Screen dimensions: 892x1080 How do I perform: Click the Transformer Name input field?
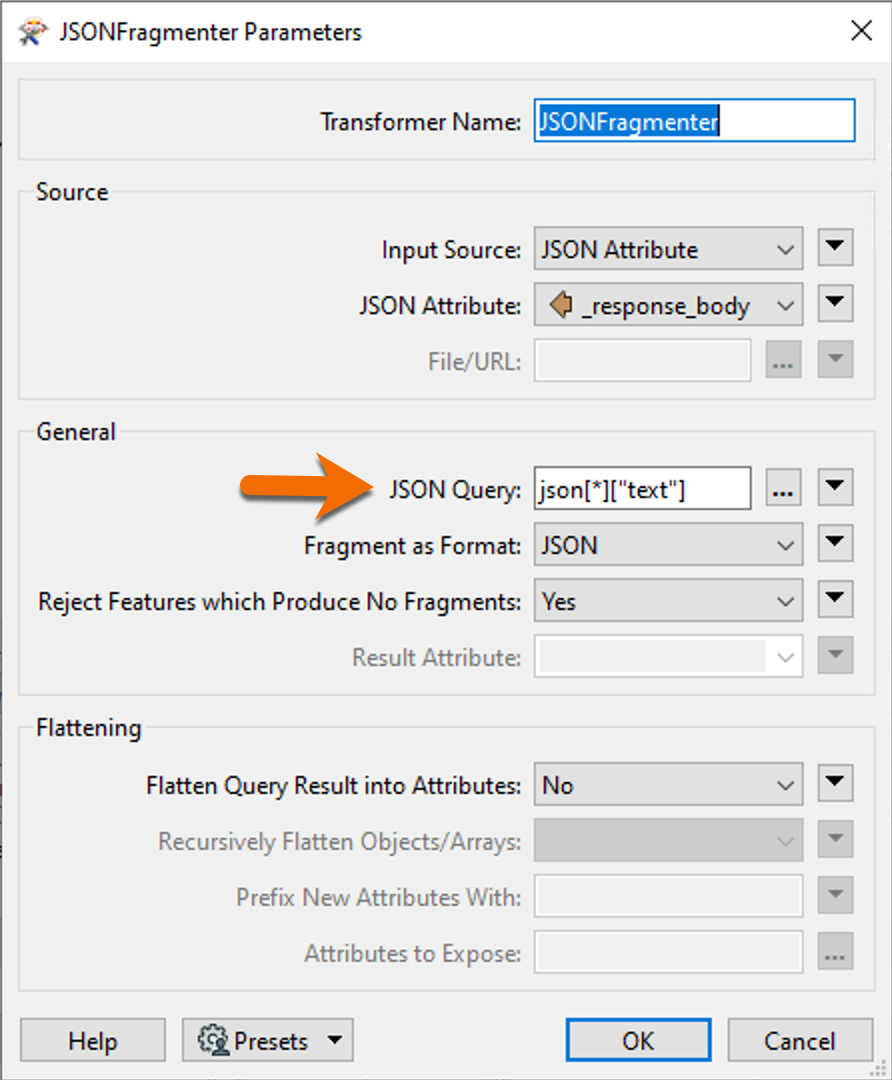click(x=694, y=121)
